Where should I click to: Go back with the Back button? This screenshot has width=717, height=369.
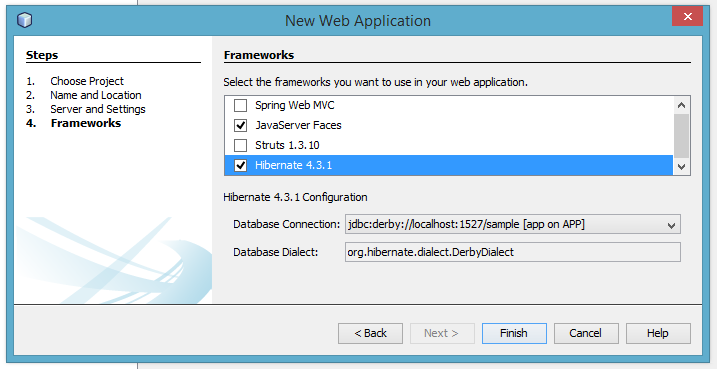point(370,333)
